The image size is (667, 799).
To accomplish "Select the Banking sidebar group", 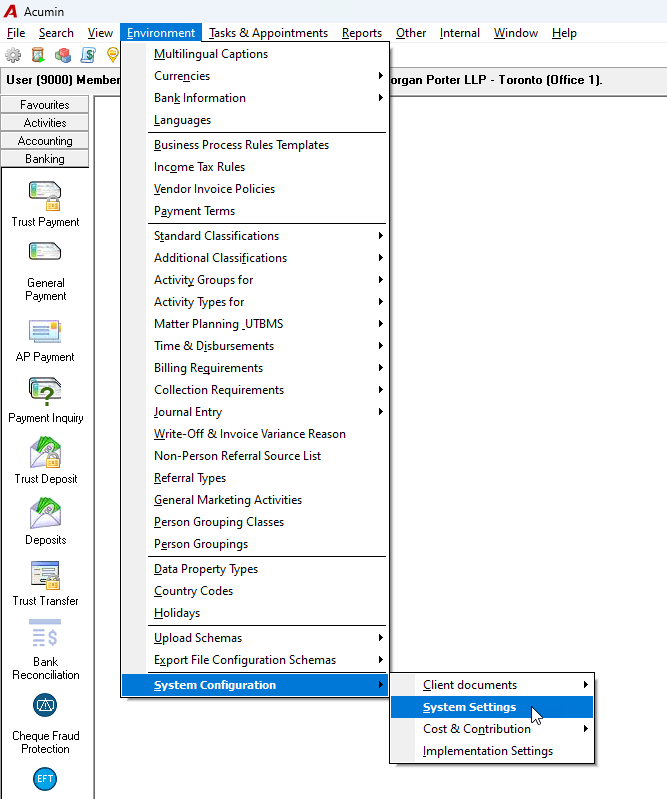I will (x=45, y=158).
